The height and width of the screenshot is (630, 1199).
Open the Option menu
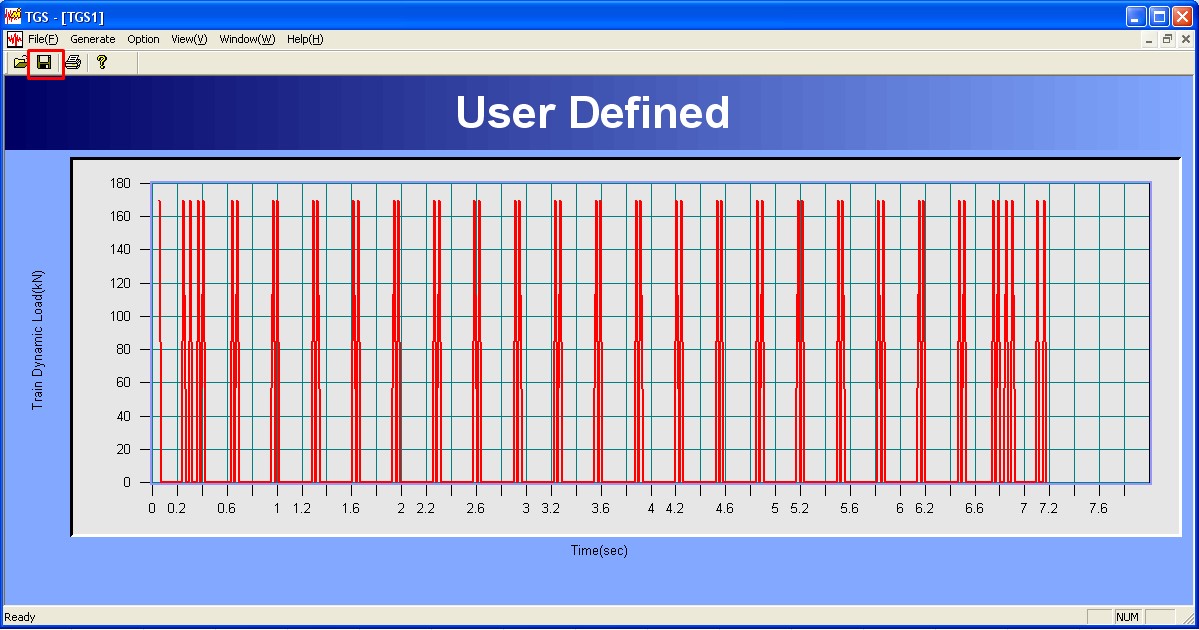coord(143,39)
